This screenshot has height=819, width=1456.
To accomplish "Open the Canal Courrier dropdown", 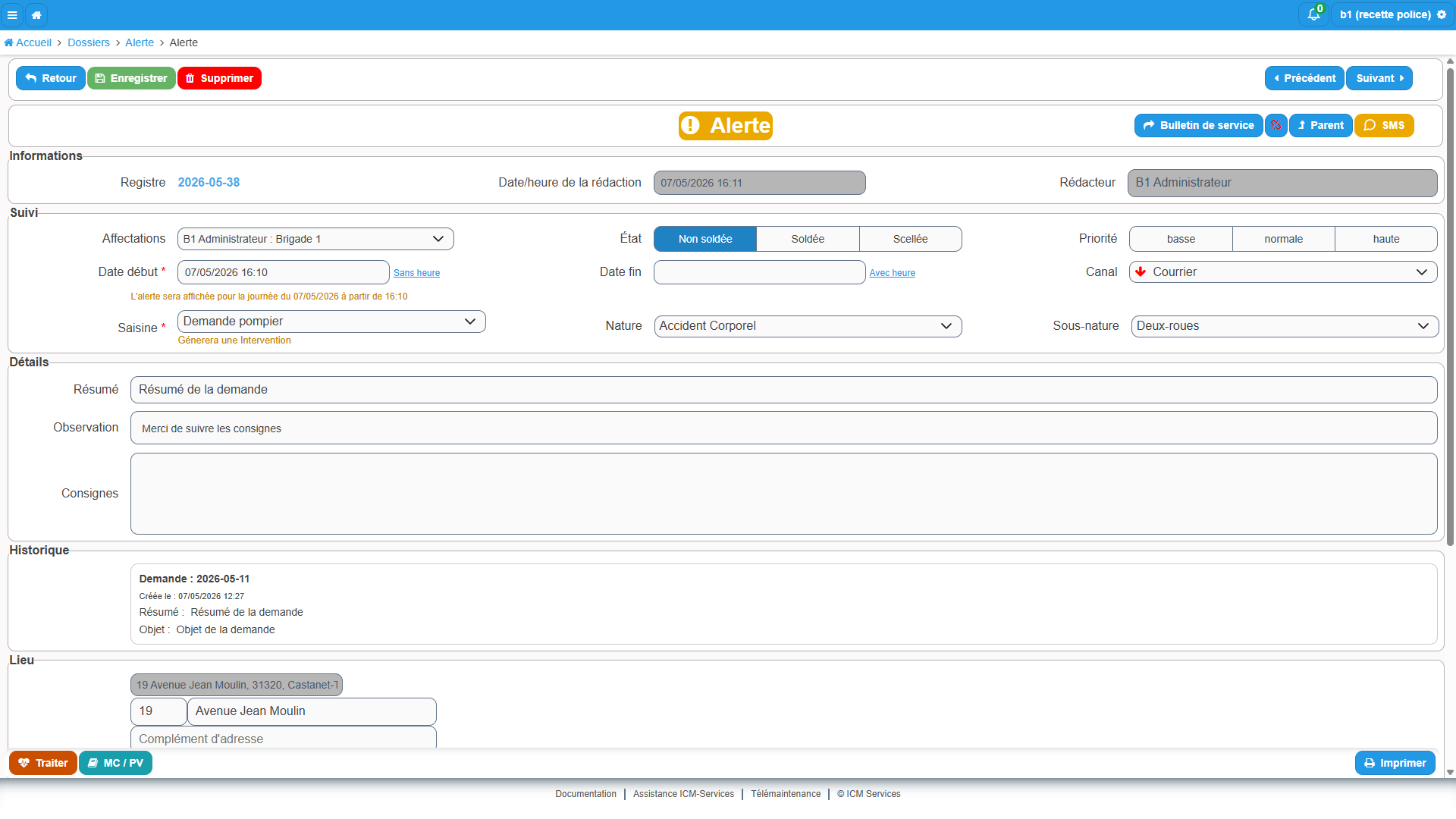I will [x=1283, y=272].
